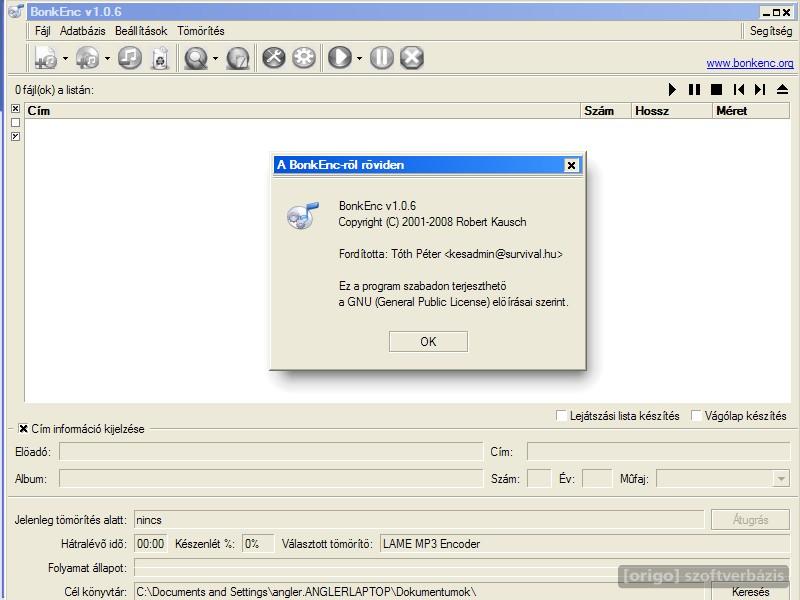Expand the start encoding dropdown arrow
Screen dimensions: 800x600
[360, 59]
